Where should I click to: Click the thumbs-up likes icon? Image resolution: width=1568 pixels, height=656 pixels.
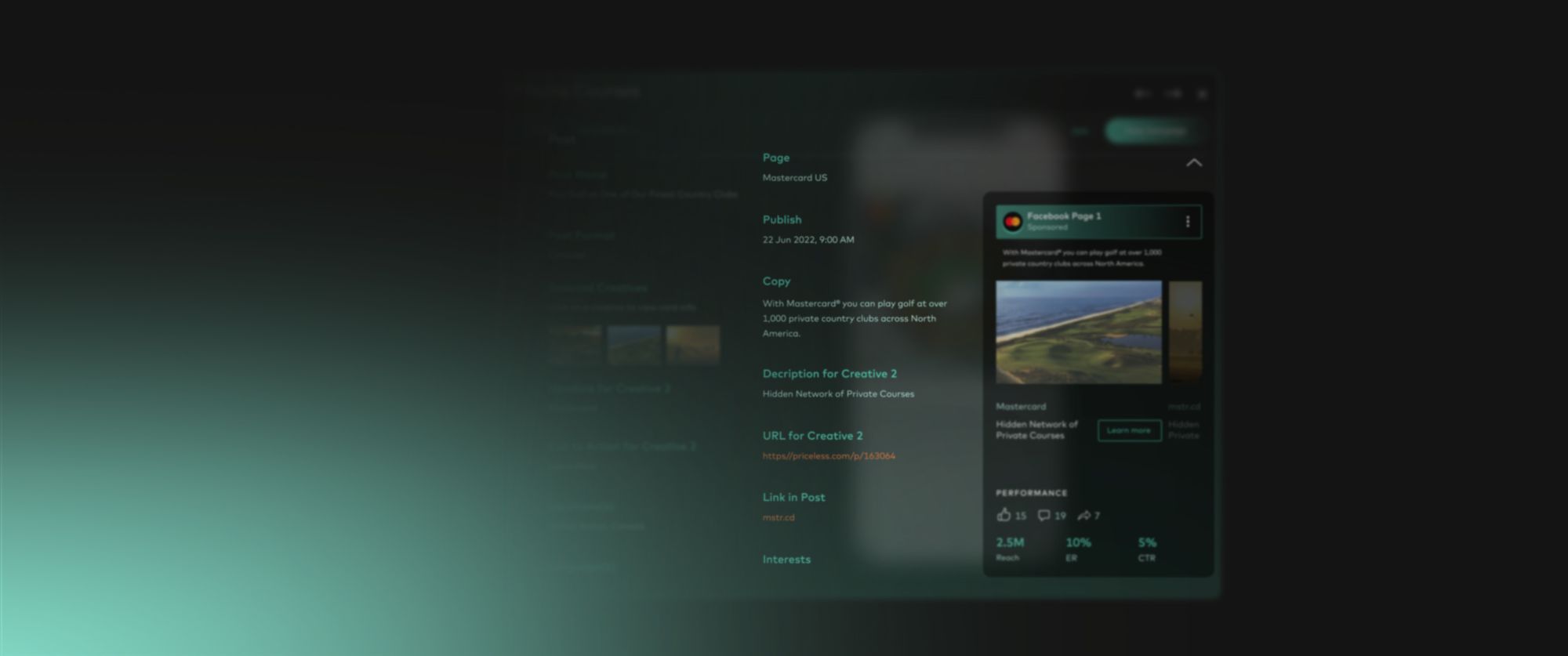coord(1004,515)
